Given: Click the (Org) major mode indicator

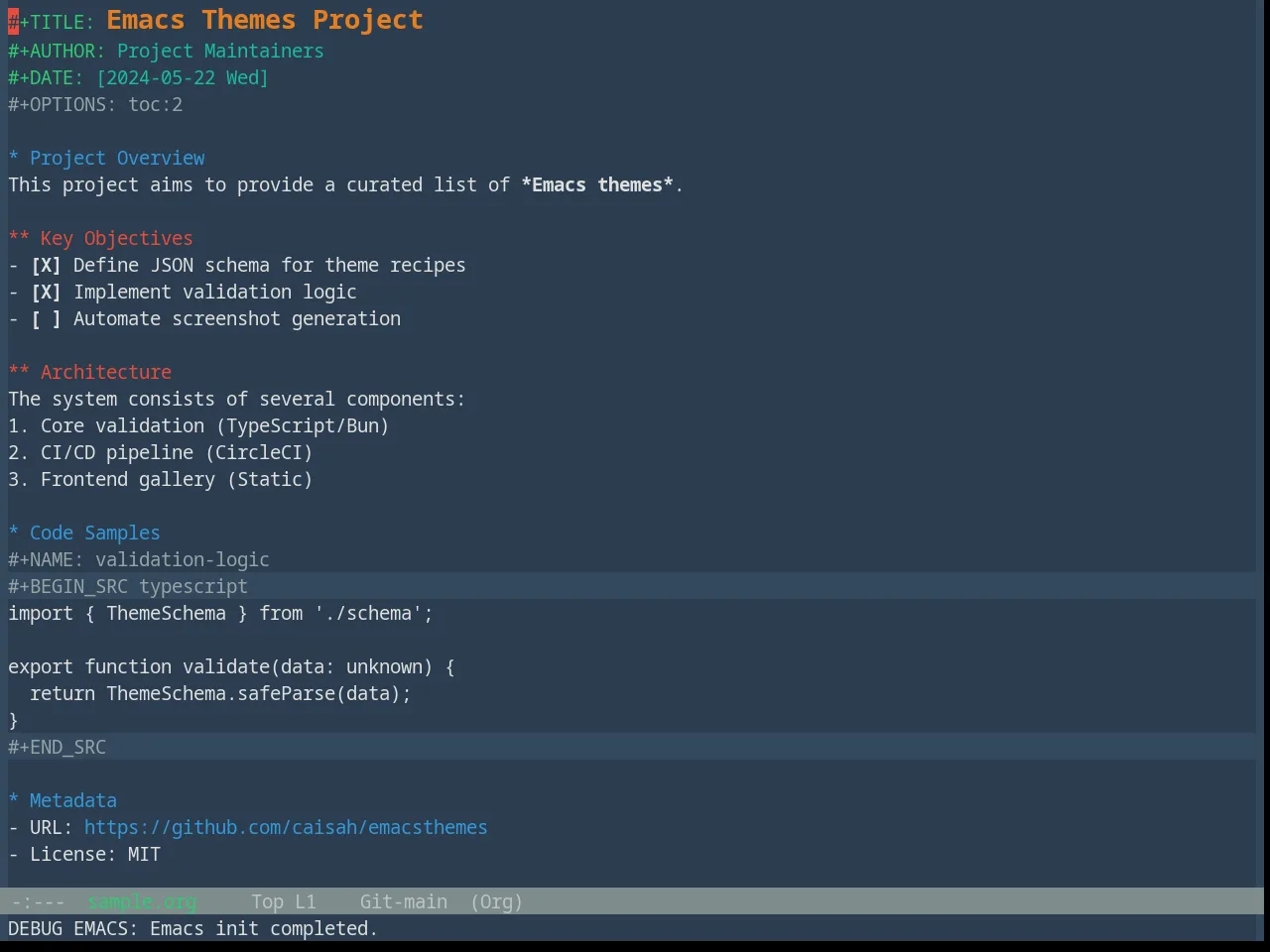Looking at the screenshot, I should click(496, 902).
